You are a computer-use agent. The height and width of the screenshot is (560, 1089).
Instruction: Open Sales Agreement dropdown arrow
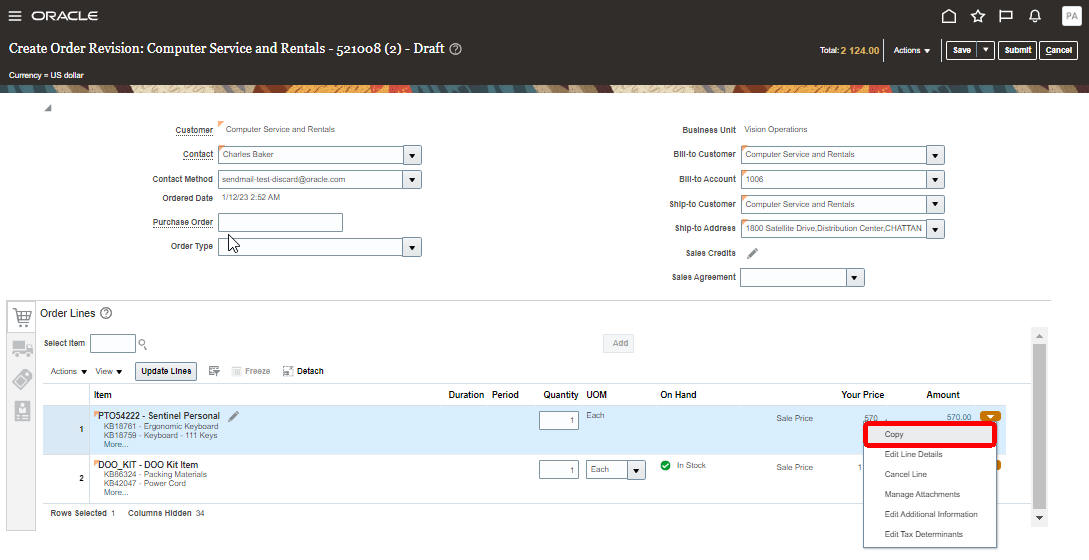855,278
